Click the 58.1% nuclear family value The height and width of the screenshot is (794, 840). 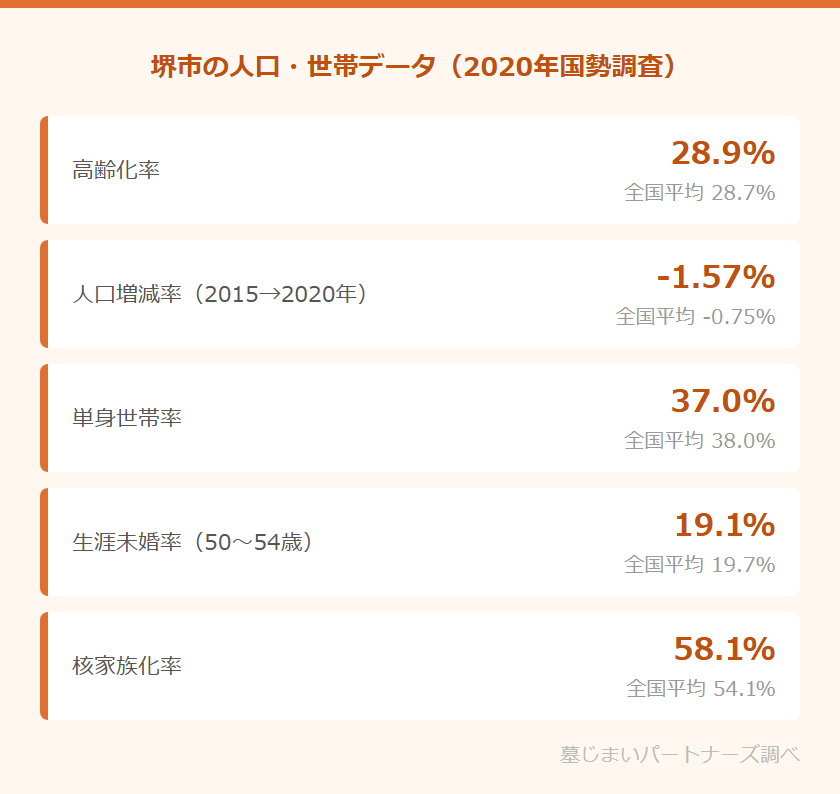pyautogui.click(x=724, y=649)
